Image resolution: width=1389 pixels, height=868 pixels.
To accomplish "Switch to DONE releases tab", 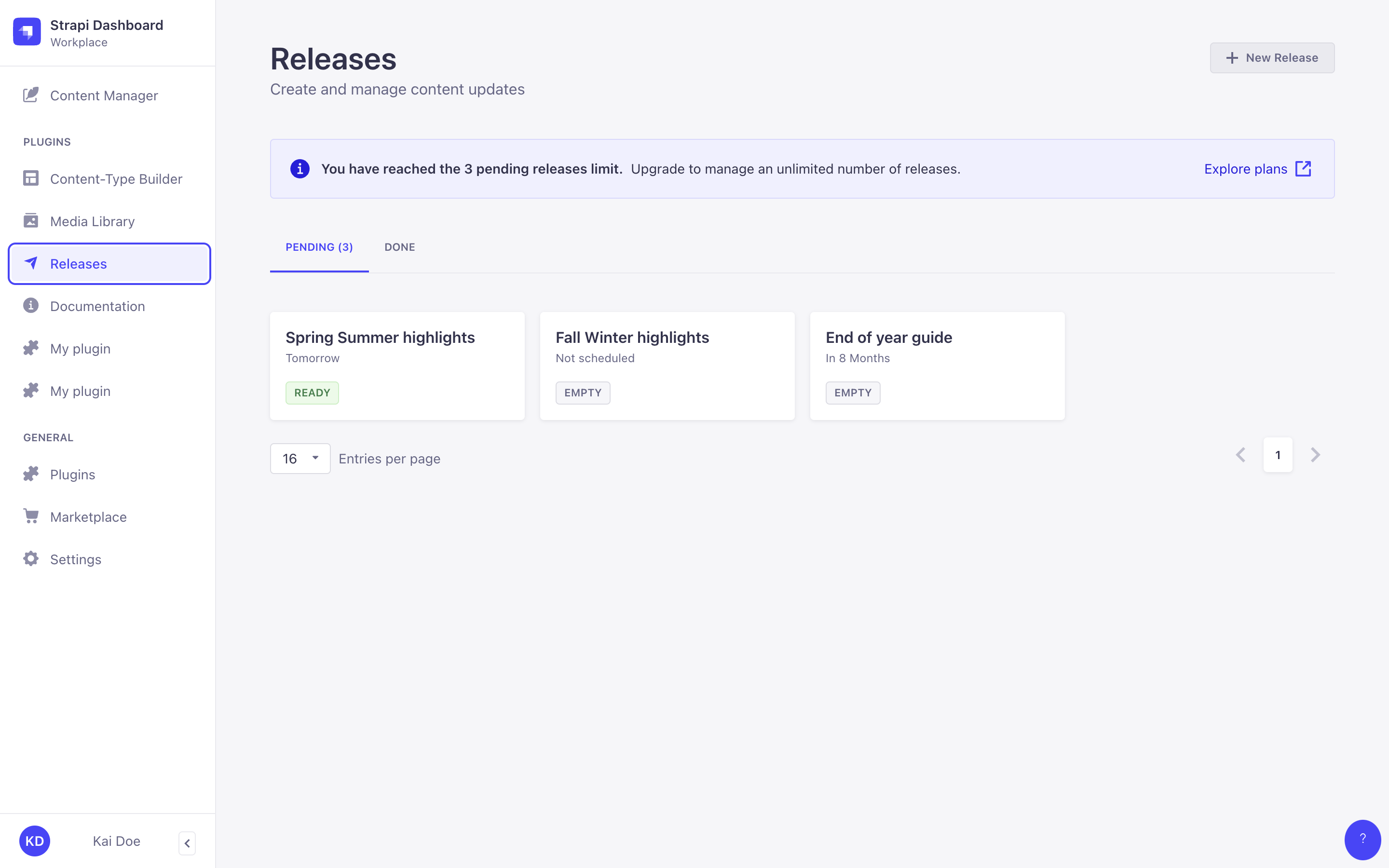I will [x=400, y=247].
